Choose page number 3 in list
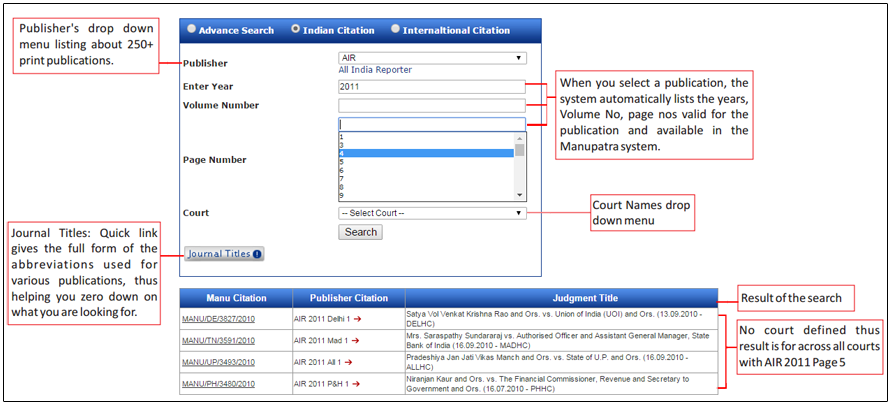 426,145
